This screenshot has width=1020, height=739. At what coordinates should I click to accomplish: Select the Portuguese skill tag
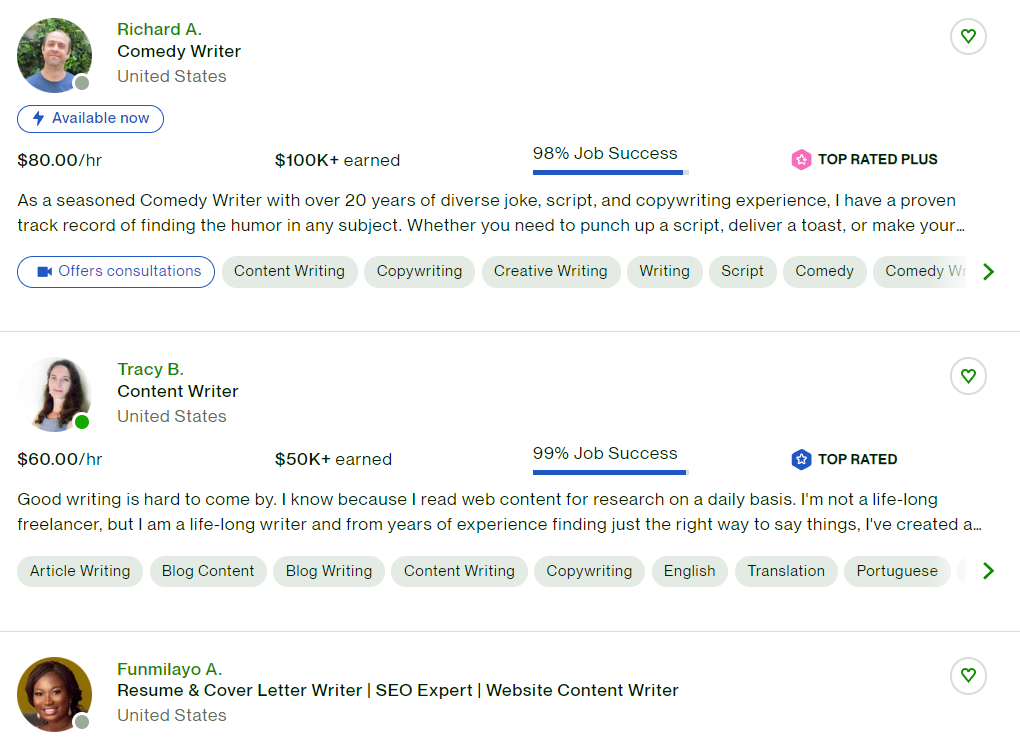(x=897, y=571)
